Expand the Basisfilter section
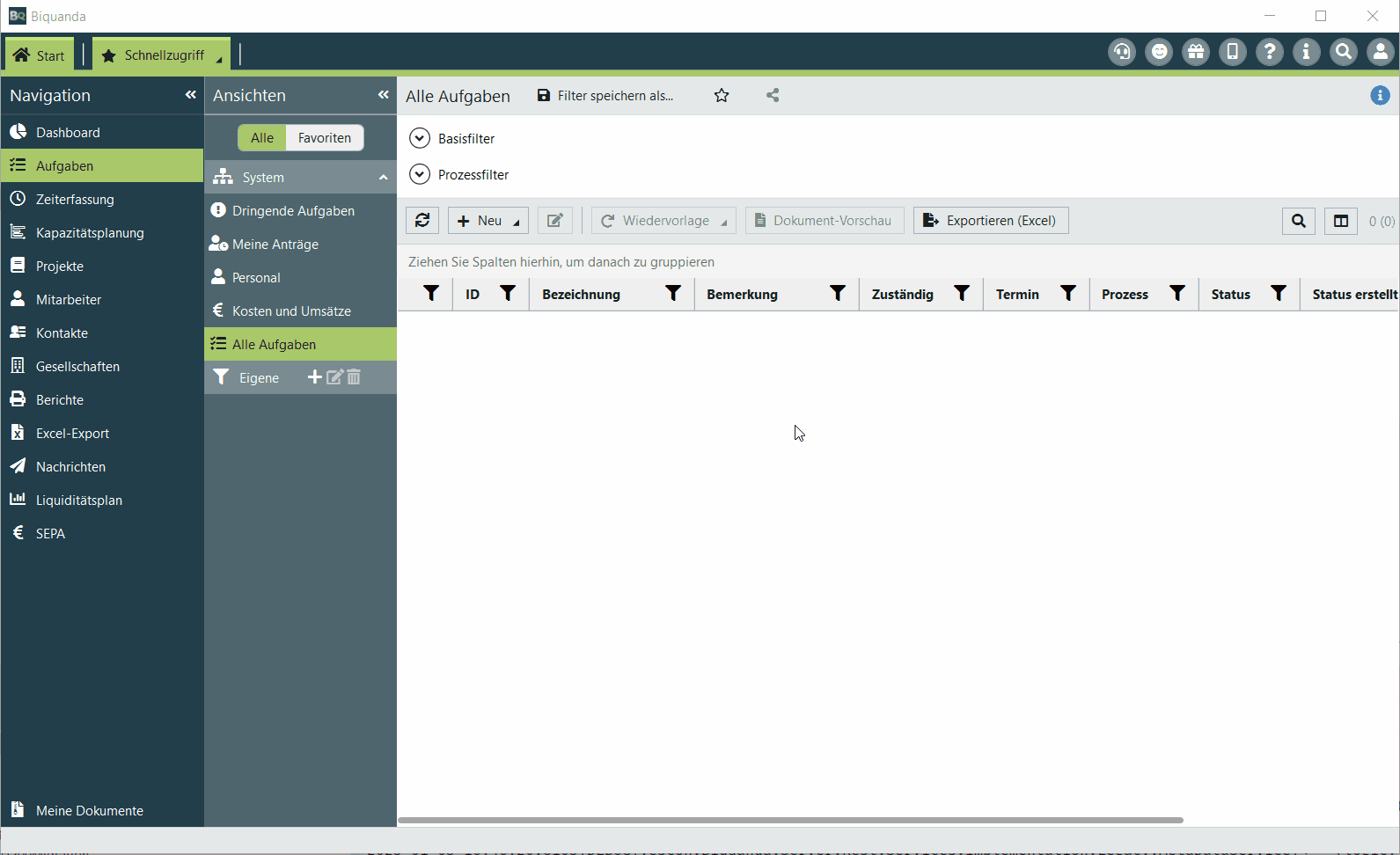 point(420,139)
